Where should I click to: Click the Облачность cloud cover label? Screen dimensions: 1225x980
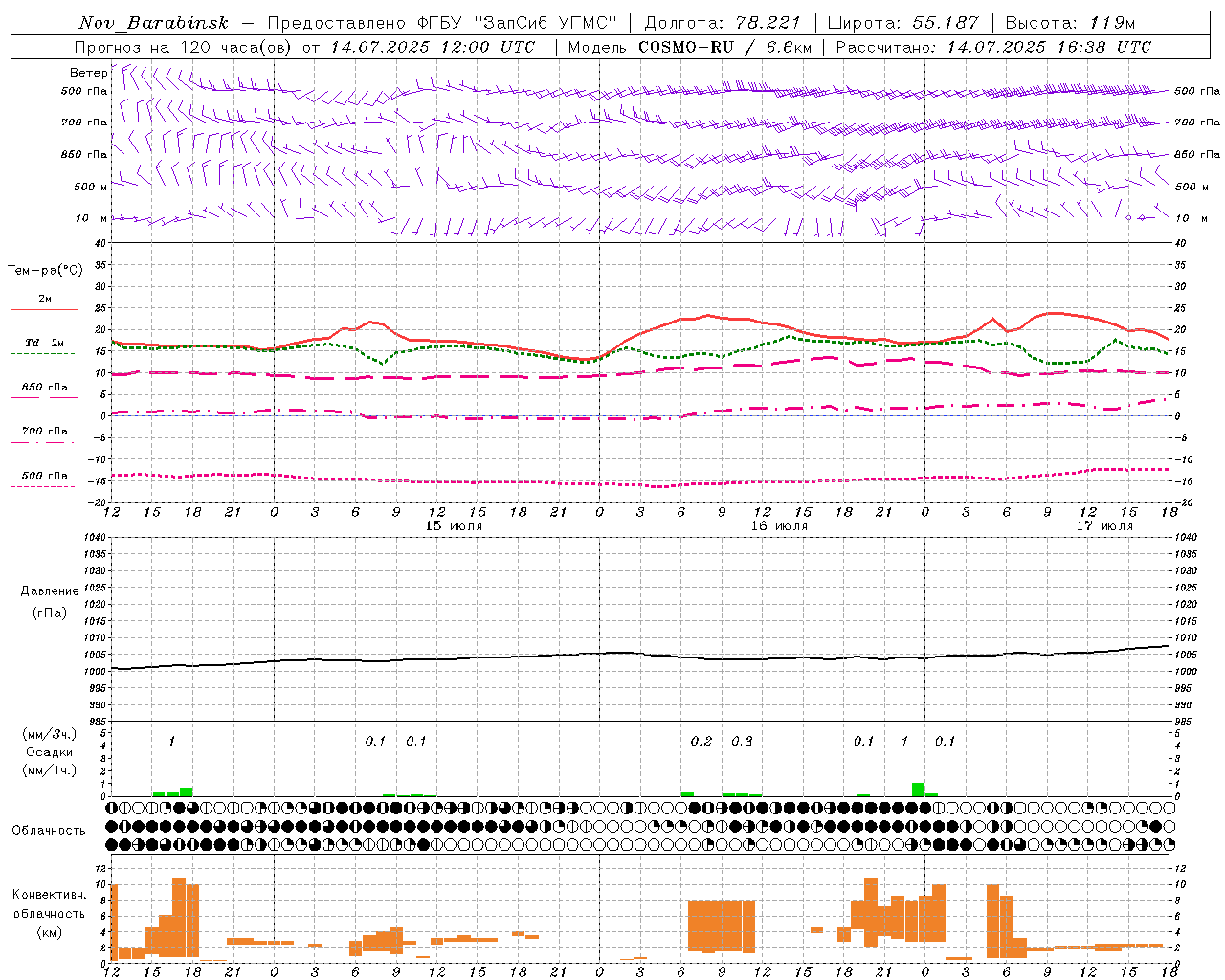pyautogui.click(x=49, y=830)
